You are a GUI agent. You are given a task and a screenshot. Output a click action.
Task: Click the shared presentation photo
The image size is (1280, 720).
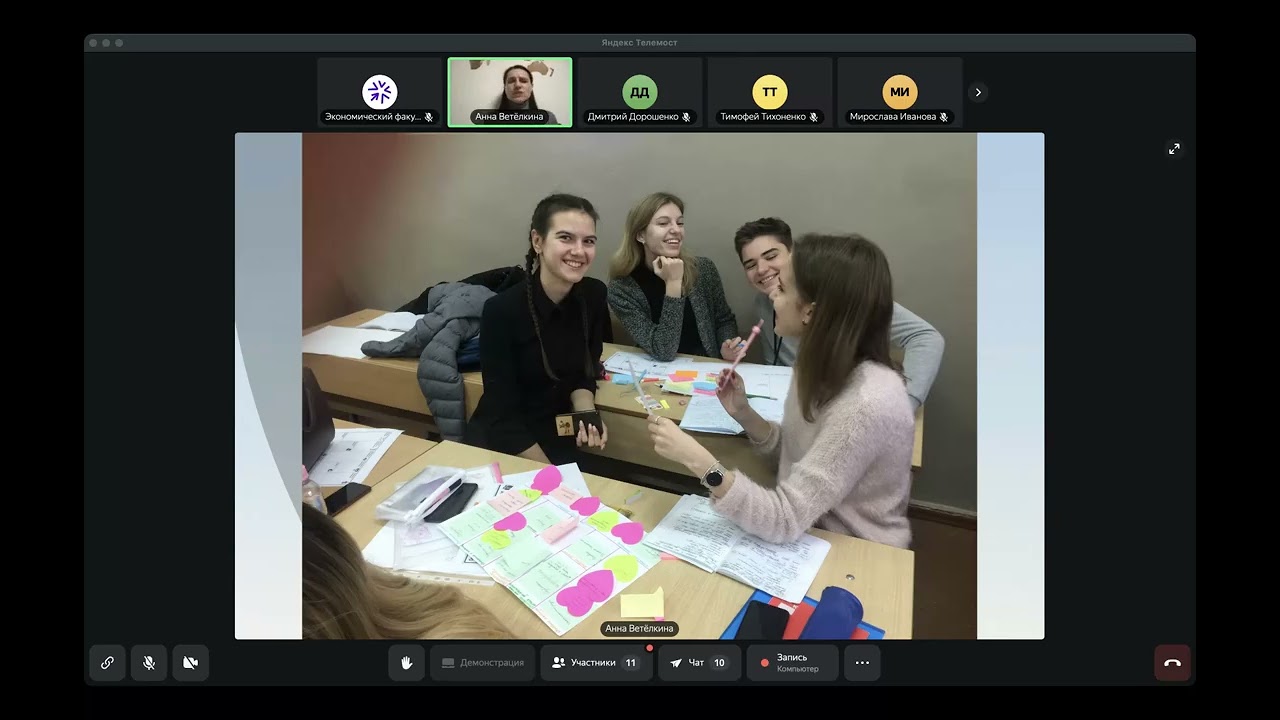click(x=640, y=386)
